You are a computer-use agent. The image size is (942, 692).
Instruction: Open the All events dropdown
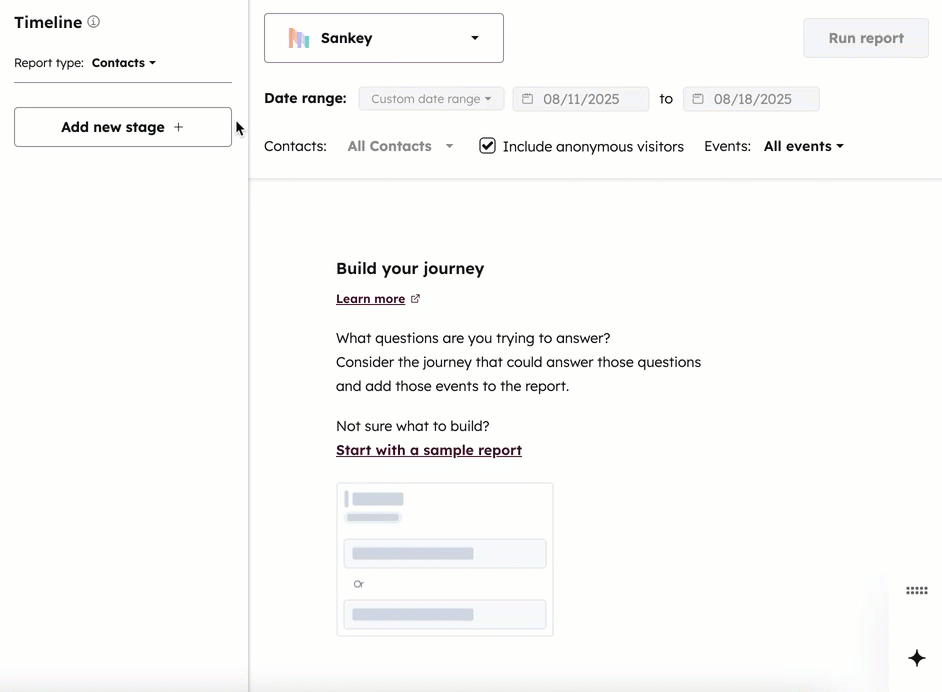coord(803,146)
